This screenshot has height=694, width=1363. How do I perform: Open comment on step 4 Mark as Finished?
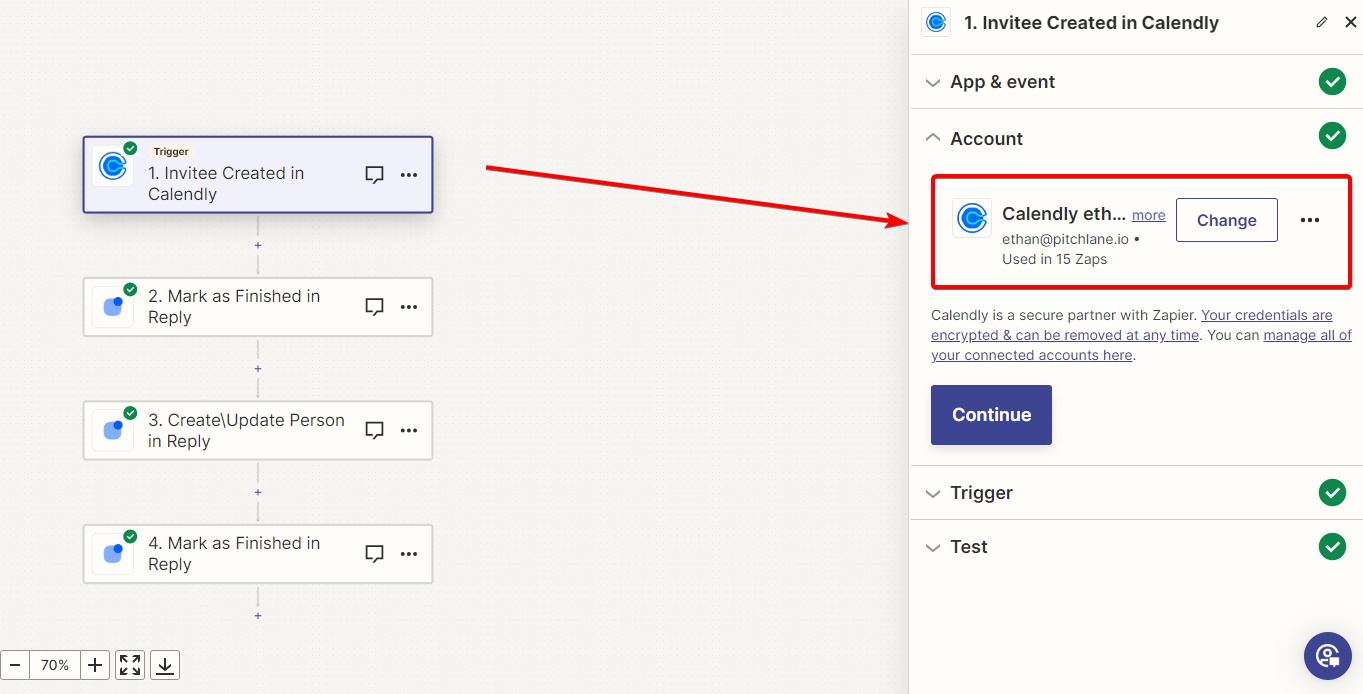pos(375,553)
